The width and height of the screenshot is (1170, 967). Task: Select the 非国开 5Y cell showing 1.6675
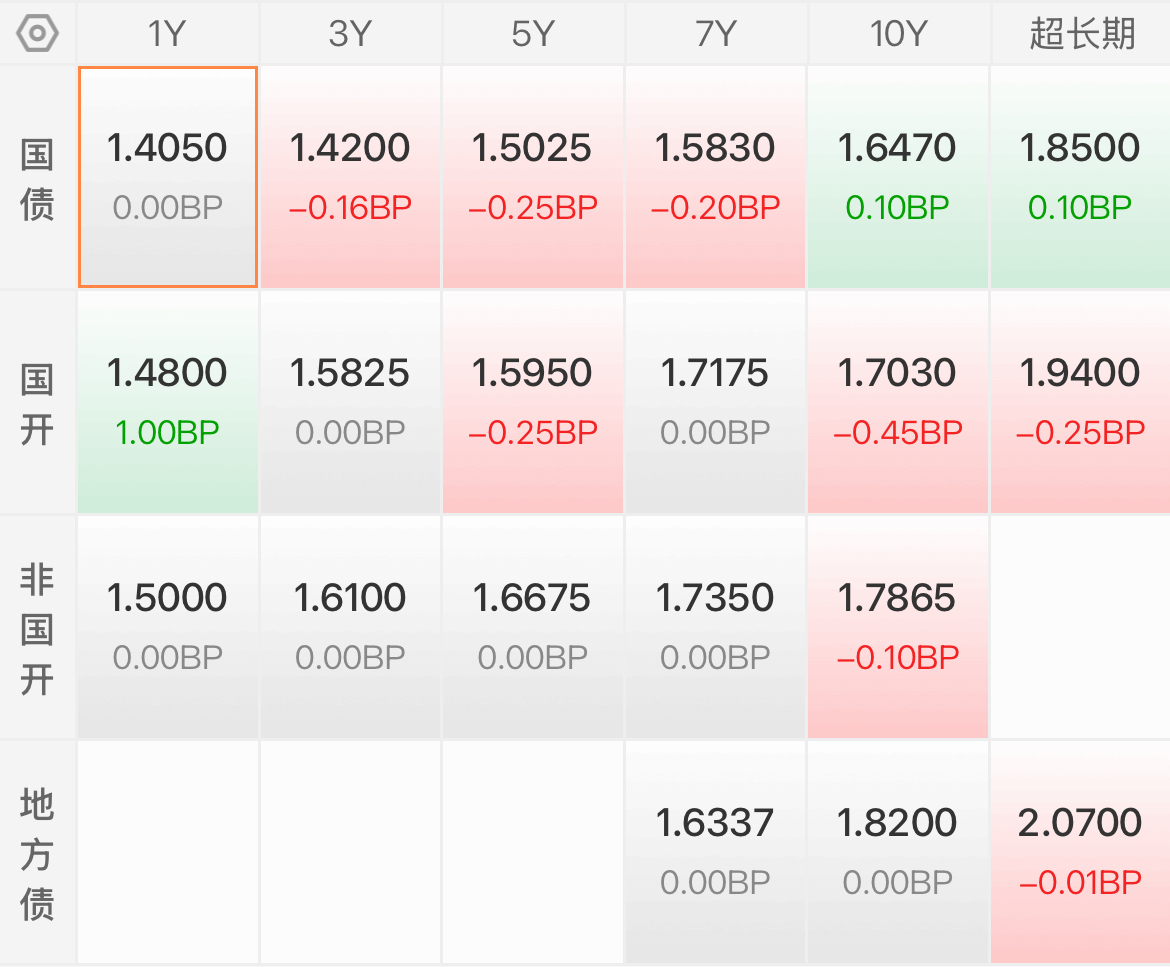coord(533,627)
